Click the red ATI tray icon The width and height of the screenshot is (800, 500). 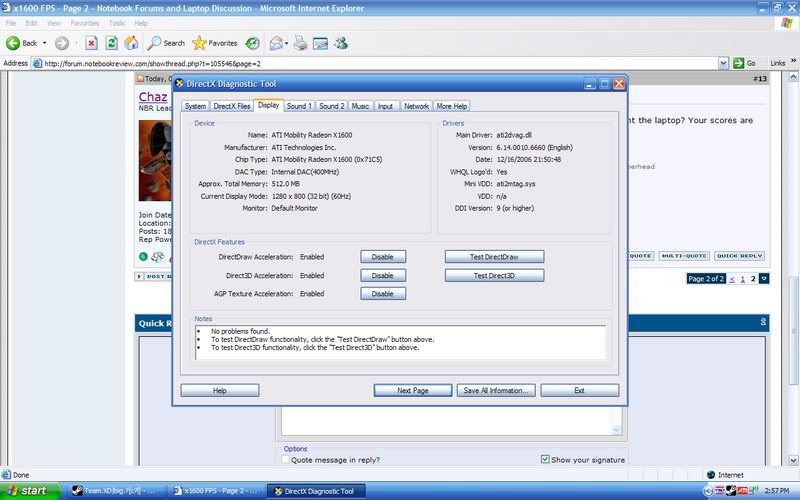pos(743,491)
